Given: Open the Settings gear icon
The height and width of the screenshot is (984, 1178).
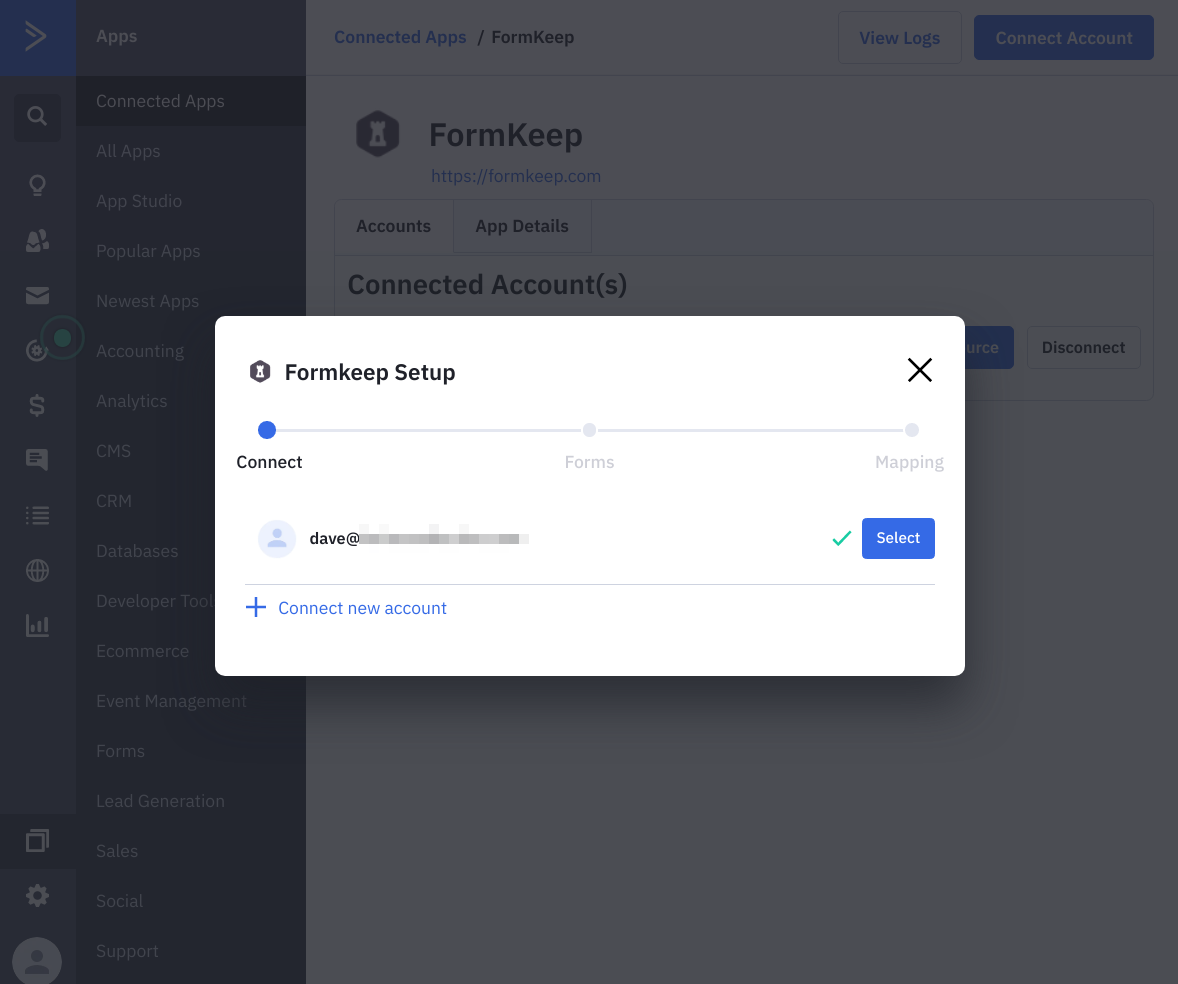Looking at the screenshot, I should tap(37, 895).
